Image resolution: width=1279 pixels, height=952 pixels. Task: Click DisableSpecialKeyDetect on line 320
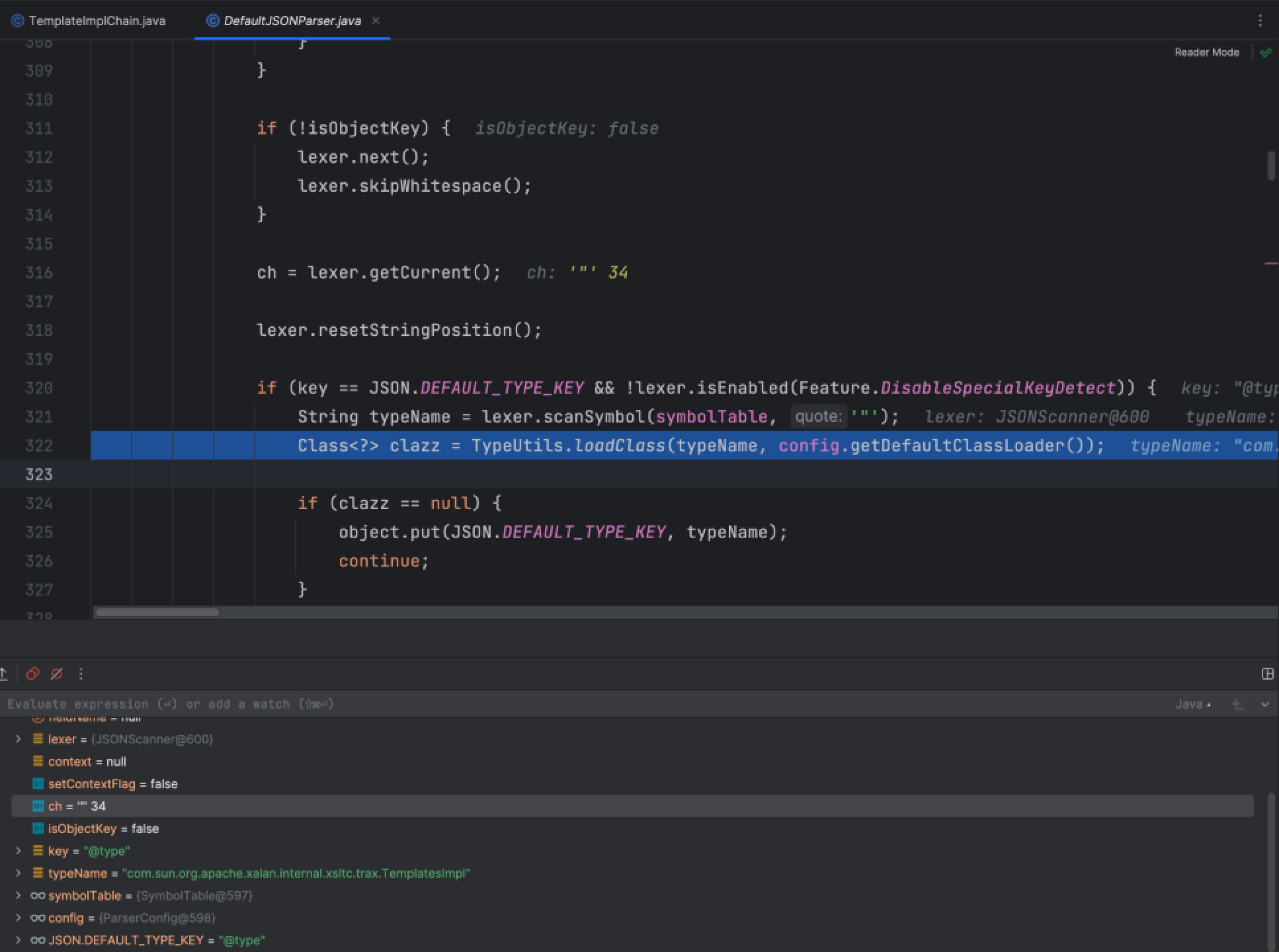(x=998, y=388)
